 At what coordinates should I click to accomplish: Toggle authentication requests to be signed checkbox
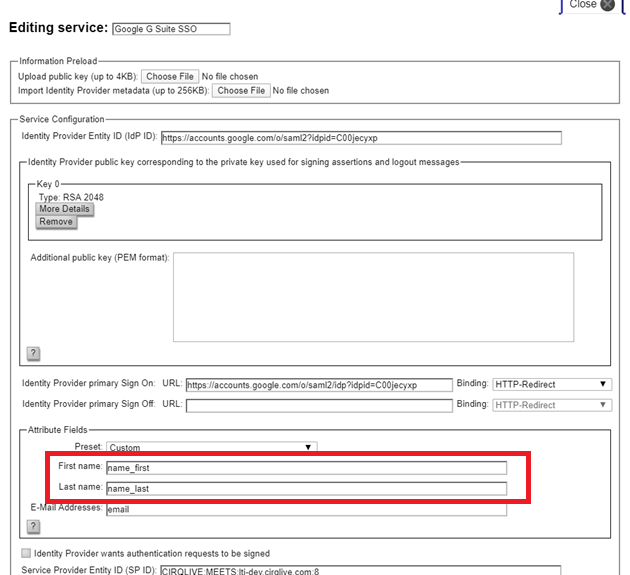(26, 553)
